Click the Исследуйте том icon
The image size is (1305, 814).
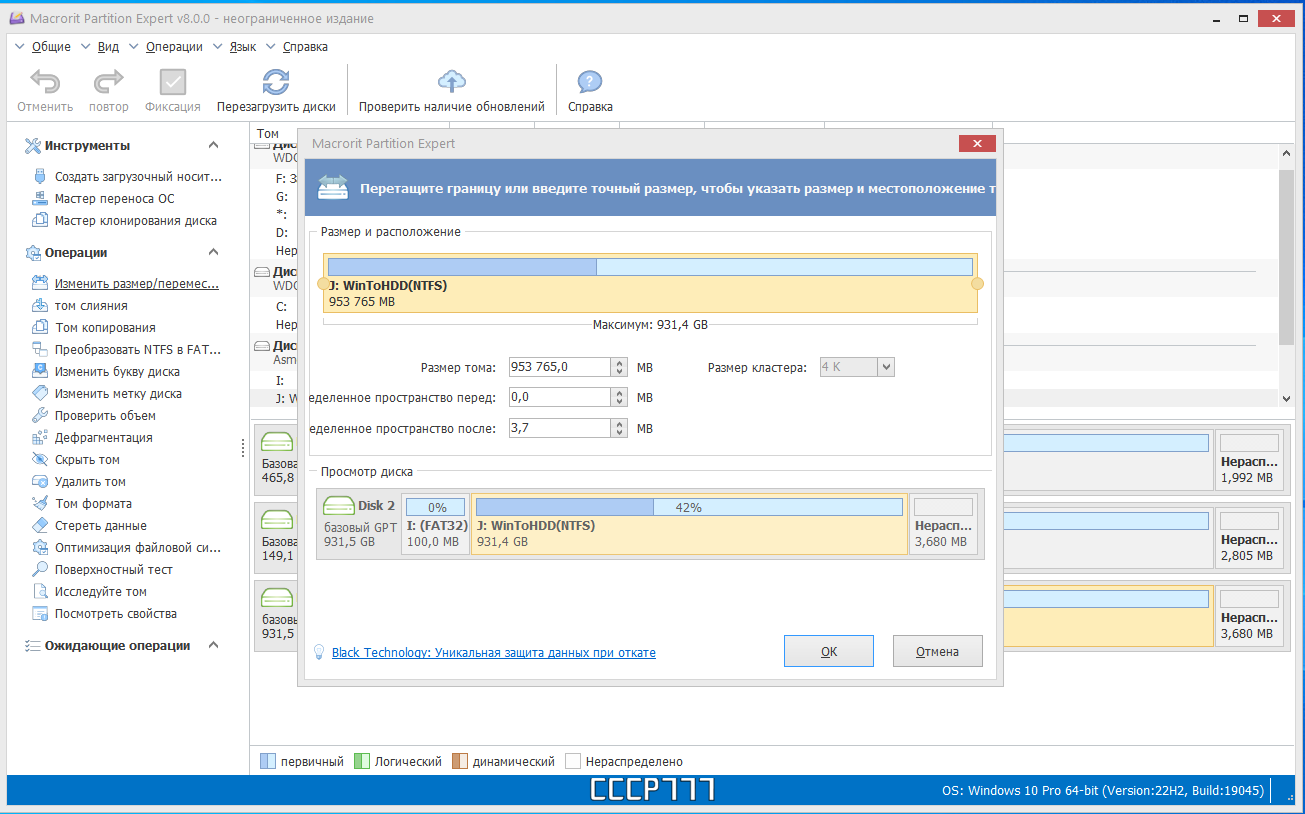[x=40, y=591]
